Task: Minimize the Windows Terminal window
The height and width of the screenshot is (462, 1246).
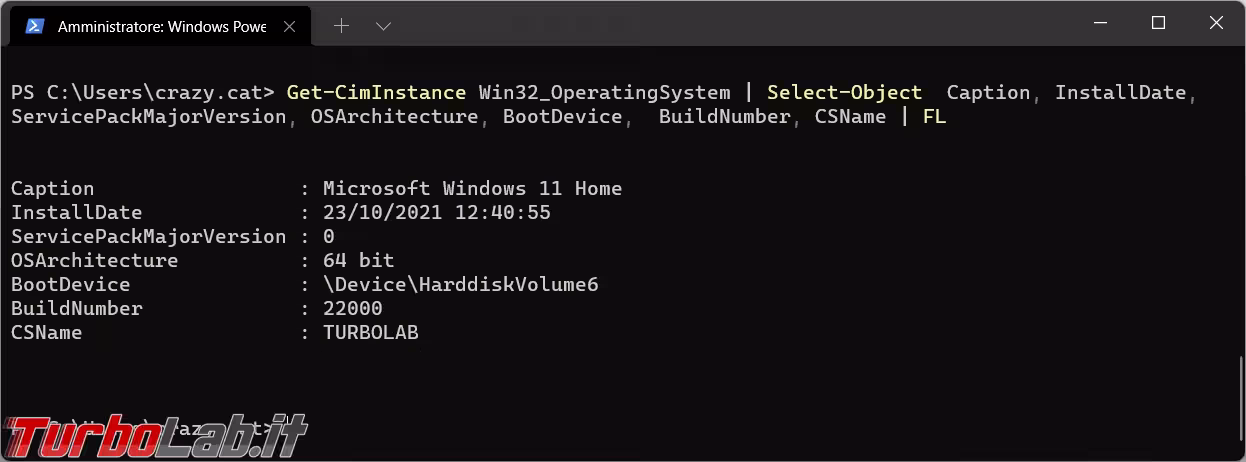Action: coord(1102,24)
